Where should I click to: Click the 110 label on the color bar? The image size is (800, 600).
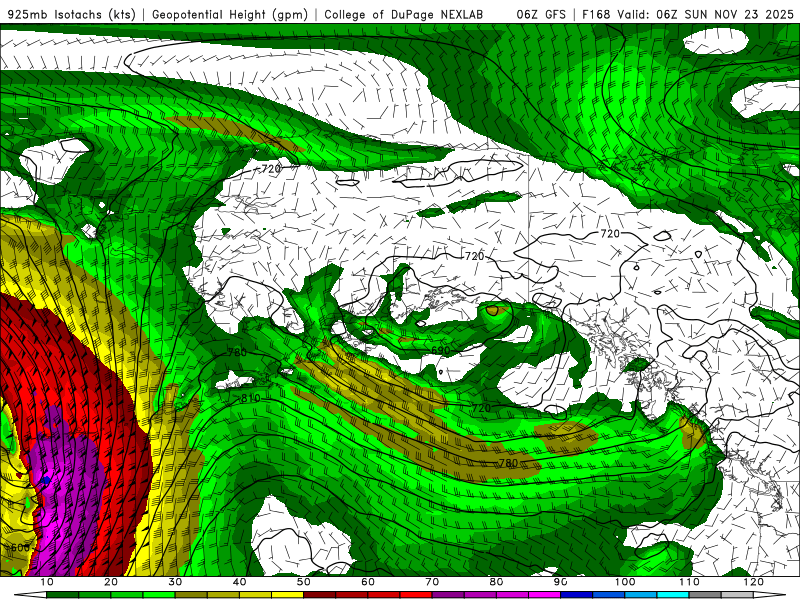689,582
